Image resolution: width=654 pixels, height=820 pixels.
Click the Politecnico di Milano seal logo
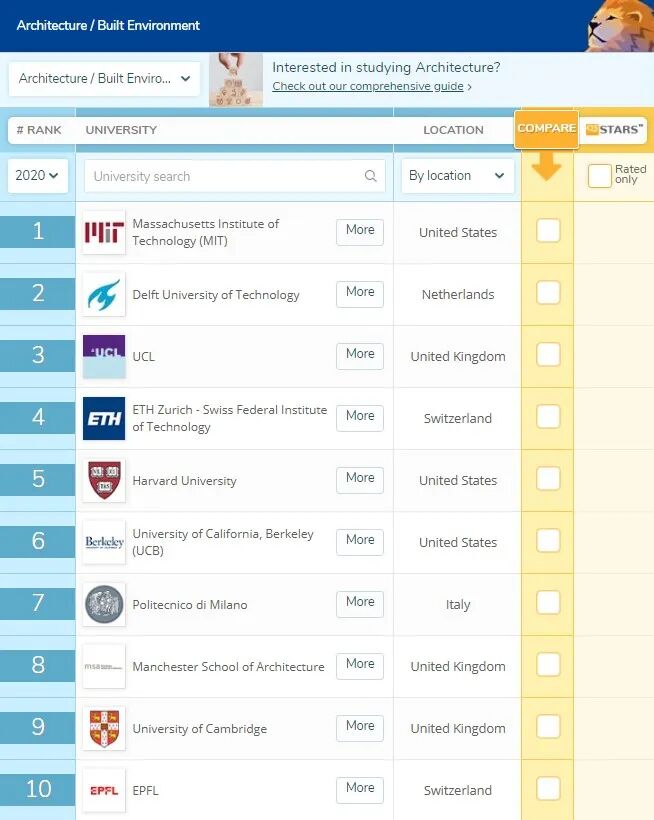coord(104,604)
